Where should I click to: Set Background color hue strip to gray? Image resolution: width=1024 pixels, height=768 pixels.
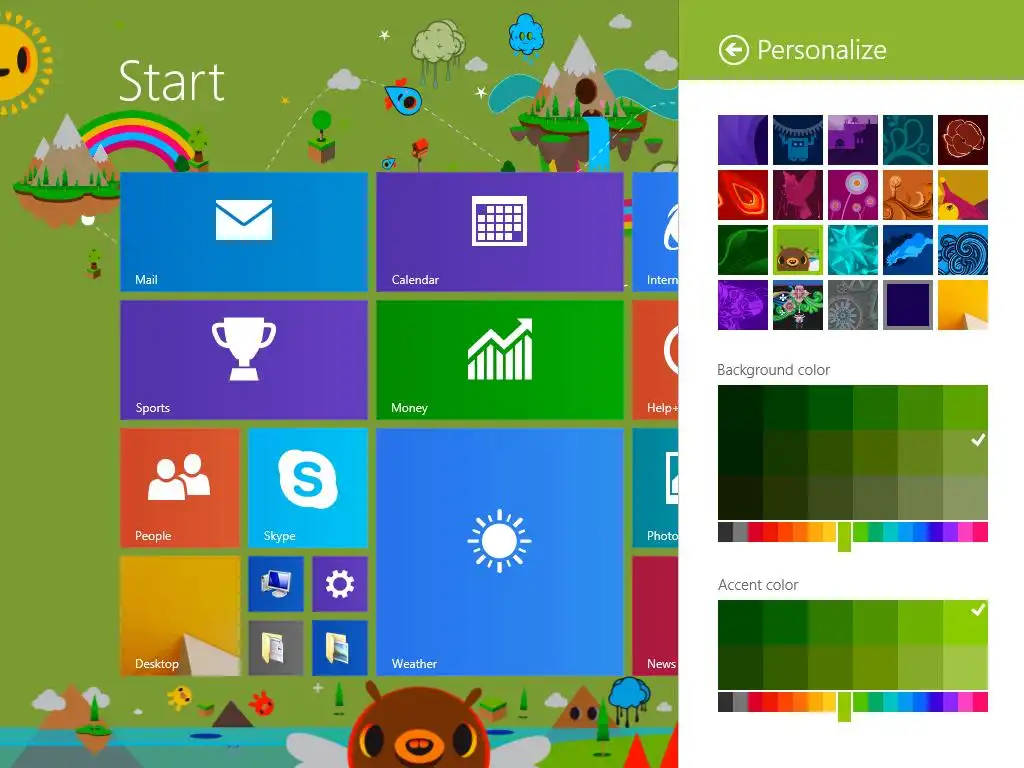click(740, 532)
